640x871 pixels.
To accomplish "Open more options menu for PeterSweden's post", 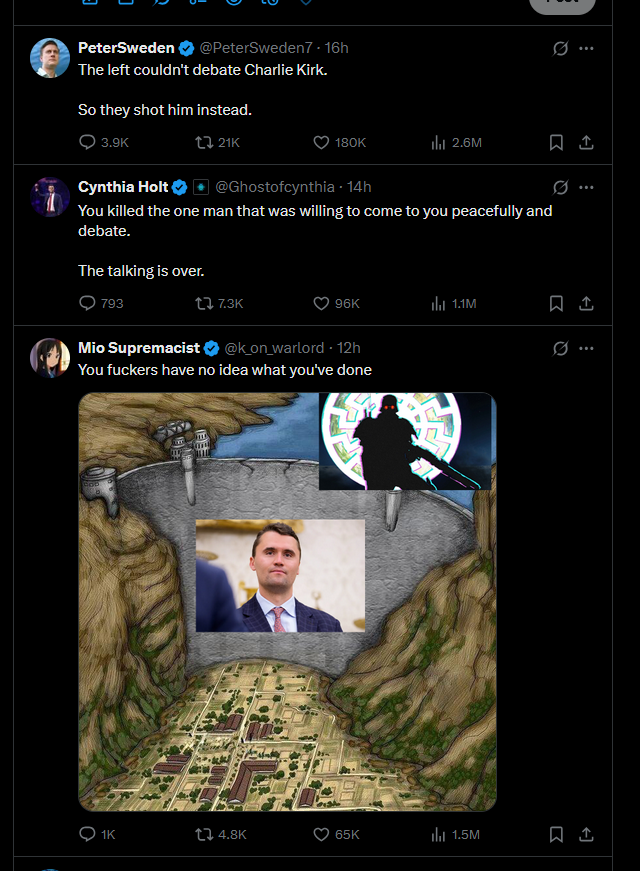I will [586, 48].
